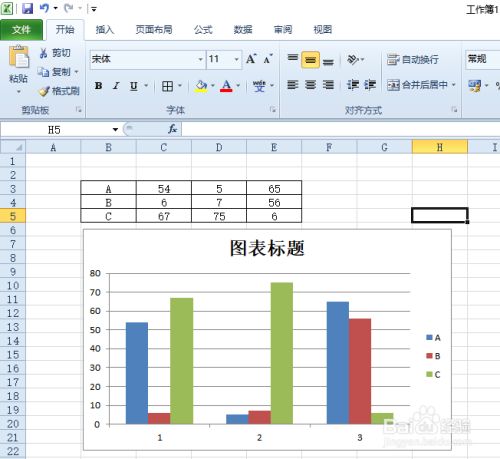Open the Fill Color dropdown arrow
This screenshot has height=459, width=500.
[x=213, y=86]
